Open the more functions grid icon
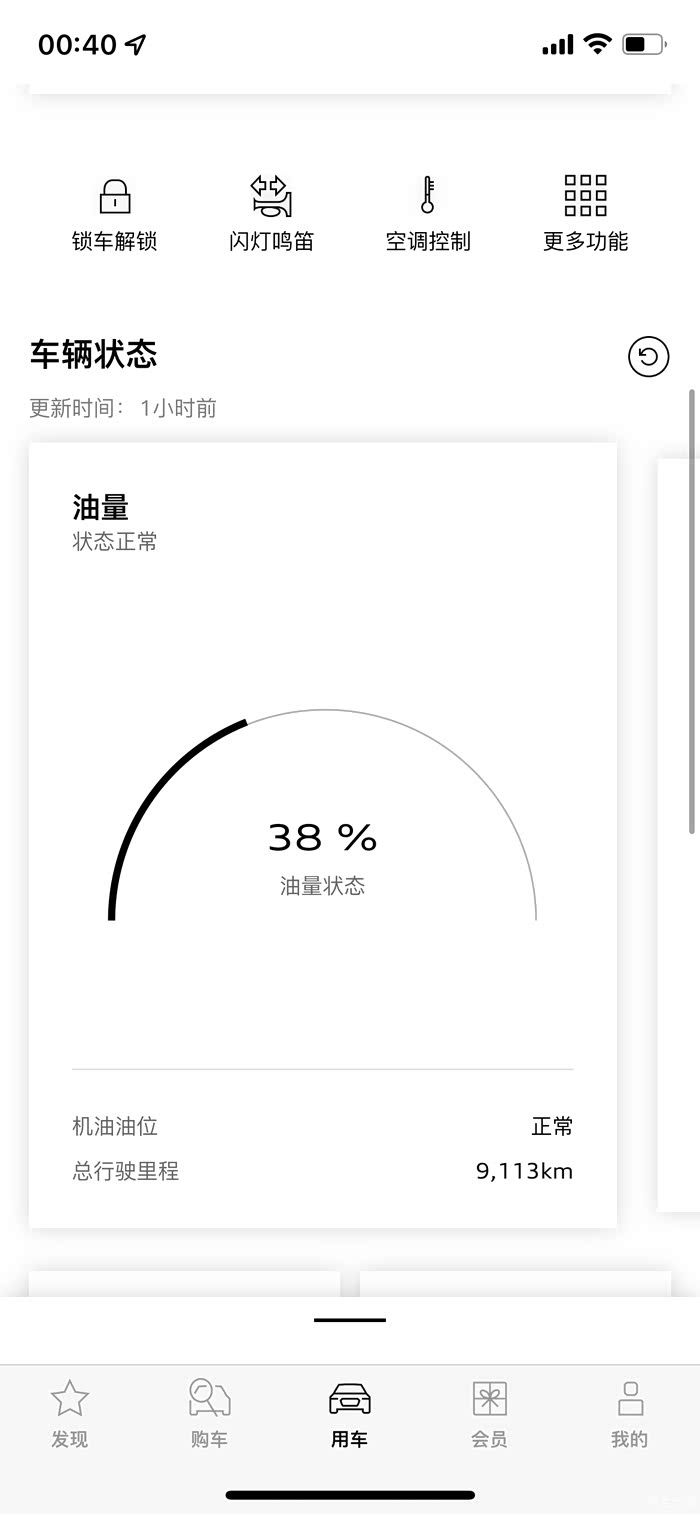Image resolution: width=700 pixels, height=1514 pixels. [585, 196]
